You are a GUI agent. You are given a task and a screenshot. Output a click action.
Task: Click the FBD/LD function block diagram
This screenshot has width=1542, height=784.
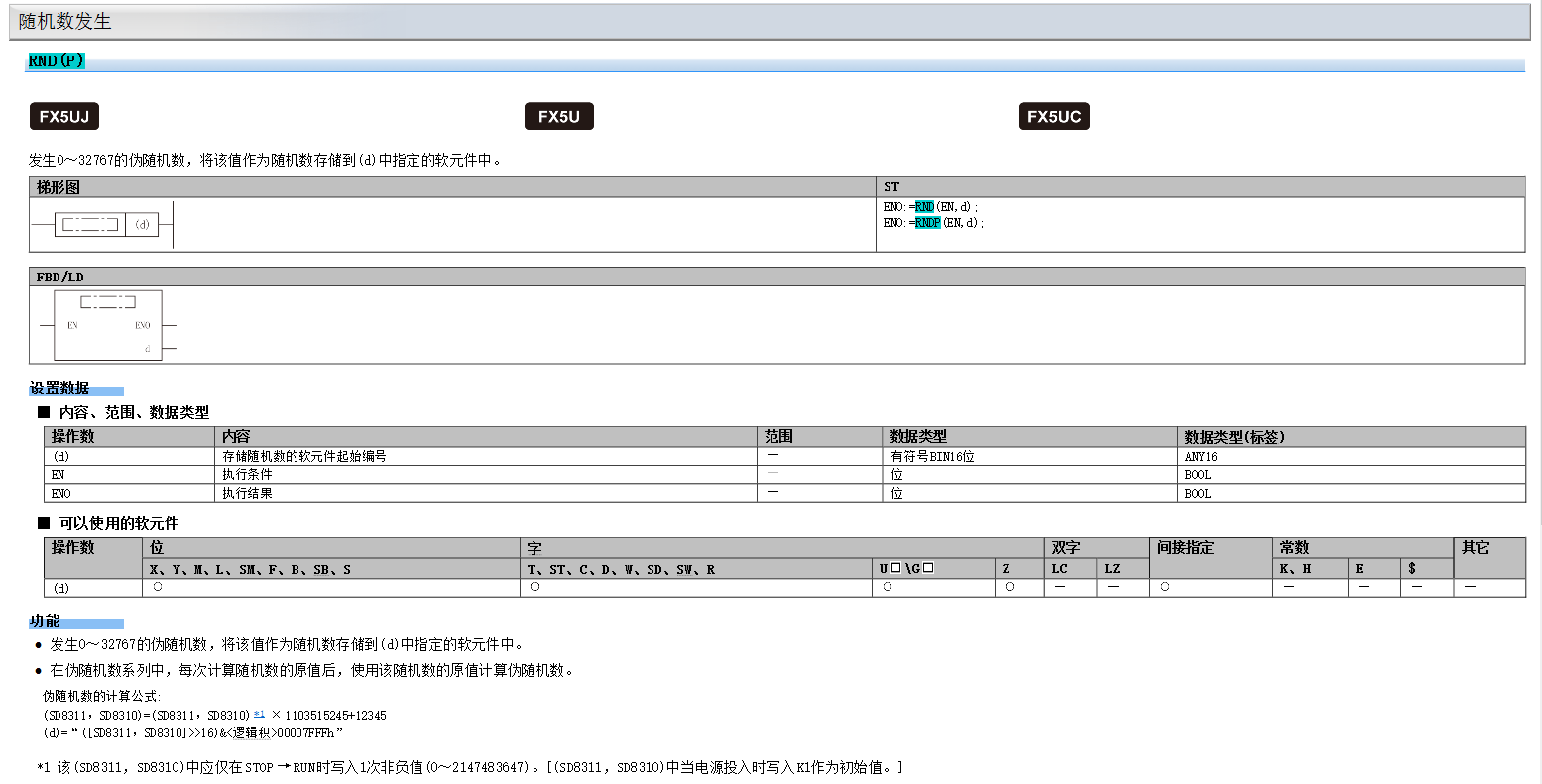[x=108, y=325]
